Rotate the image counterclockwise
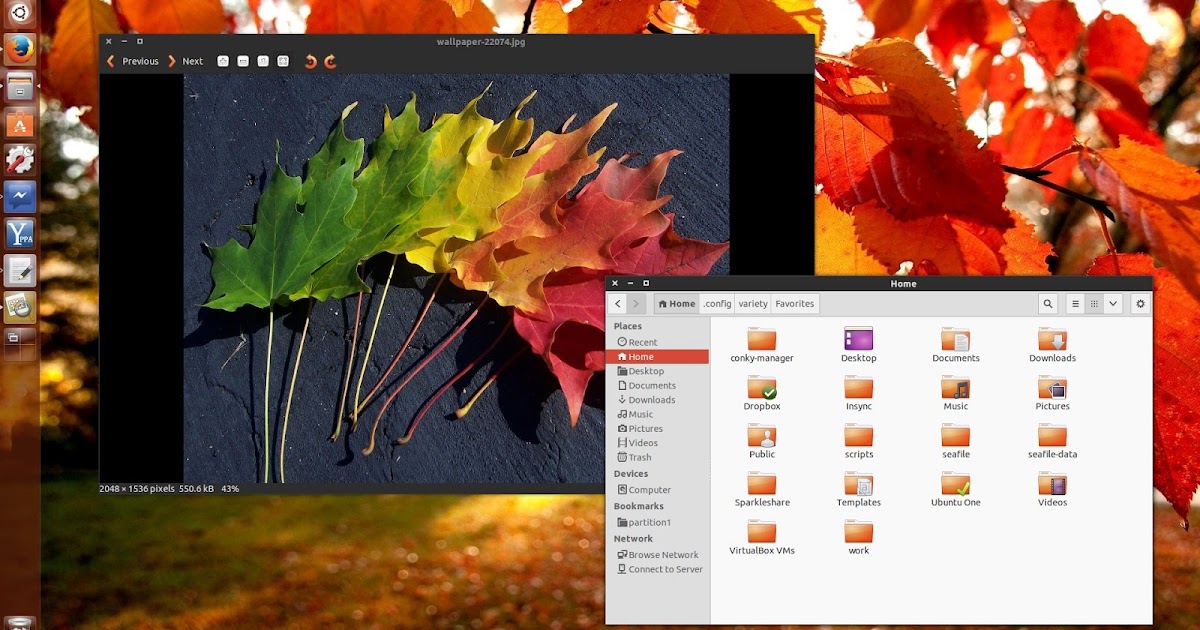 tap(311, 61)
